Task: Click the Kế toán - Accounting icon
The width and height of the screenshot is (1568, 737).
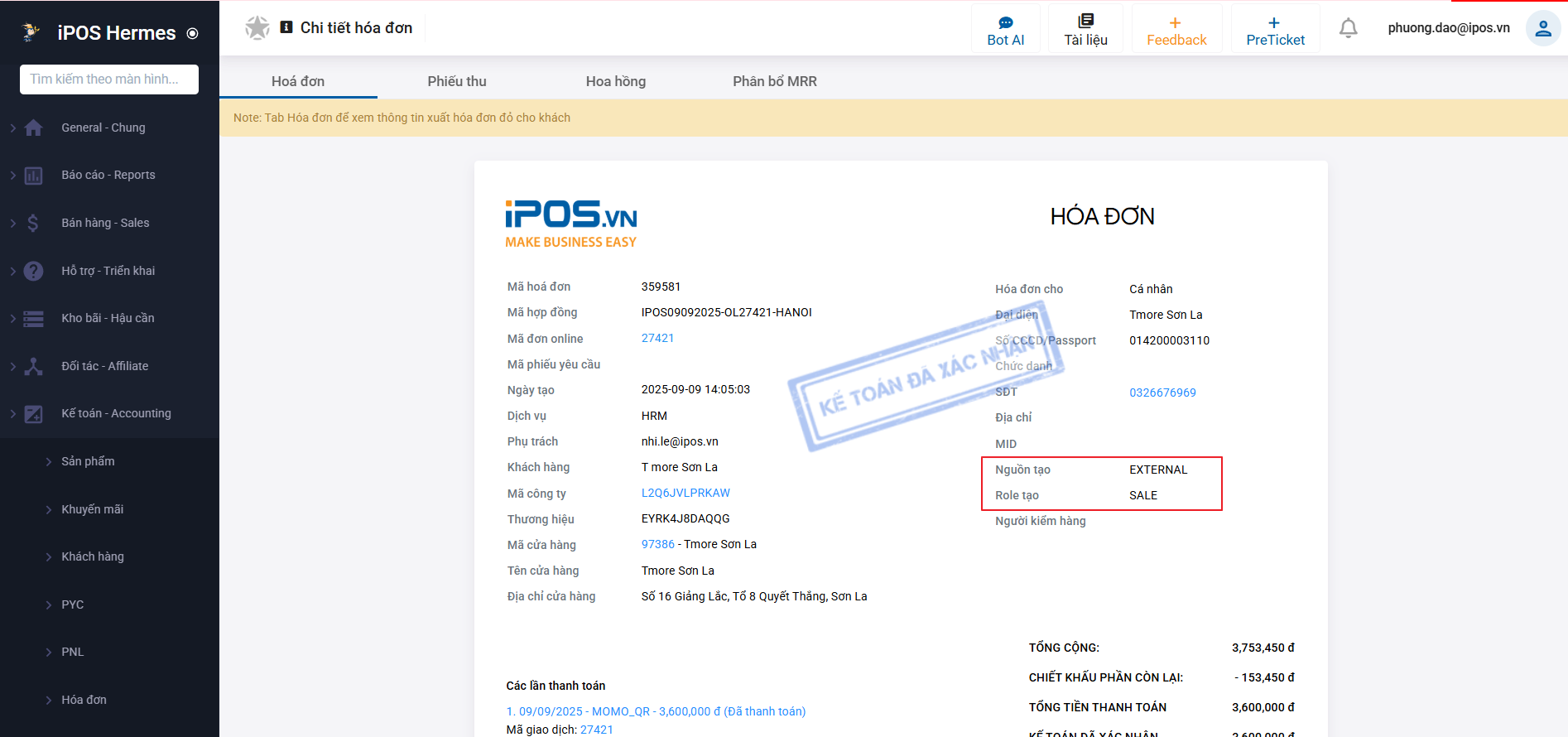Action: point(34,414)
